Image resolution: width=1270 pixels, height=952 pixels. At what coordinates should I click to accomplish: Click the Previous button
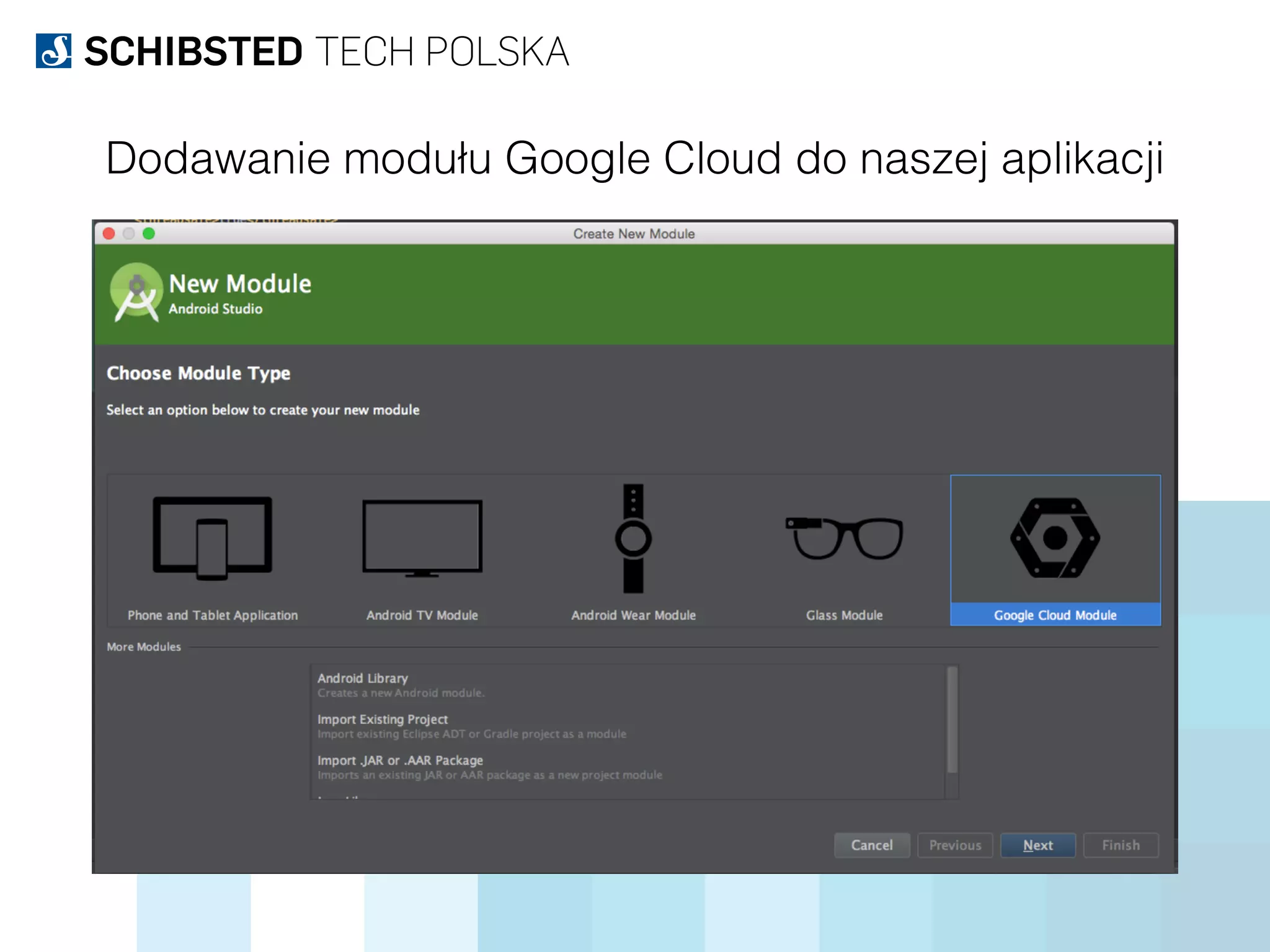(955, 845)
